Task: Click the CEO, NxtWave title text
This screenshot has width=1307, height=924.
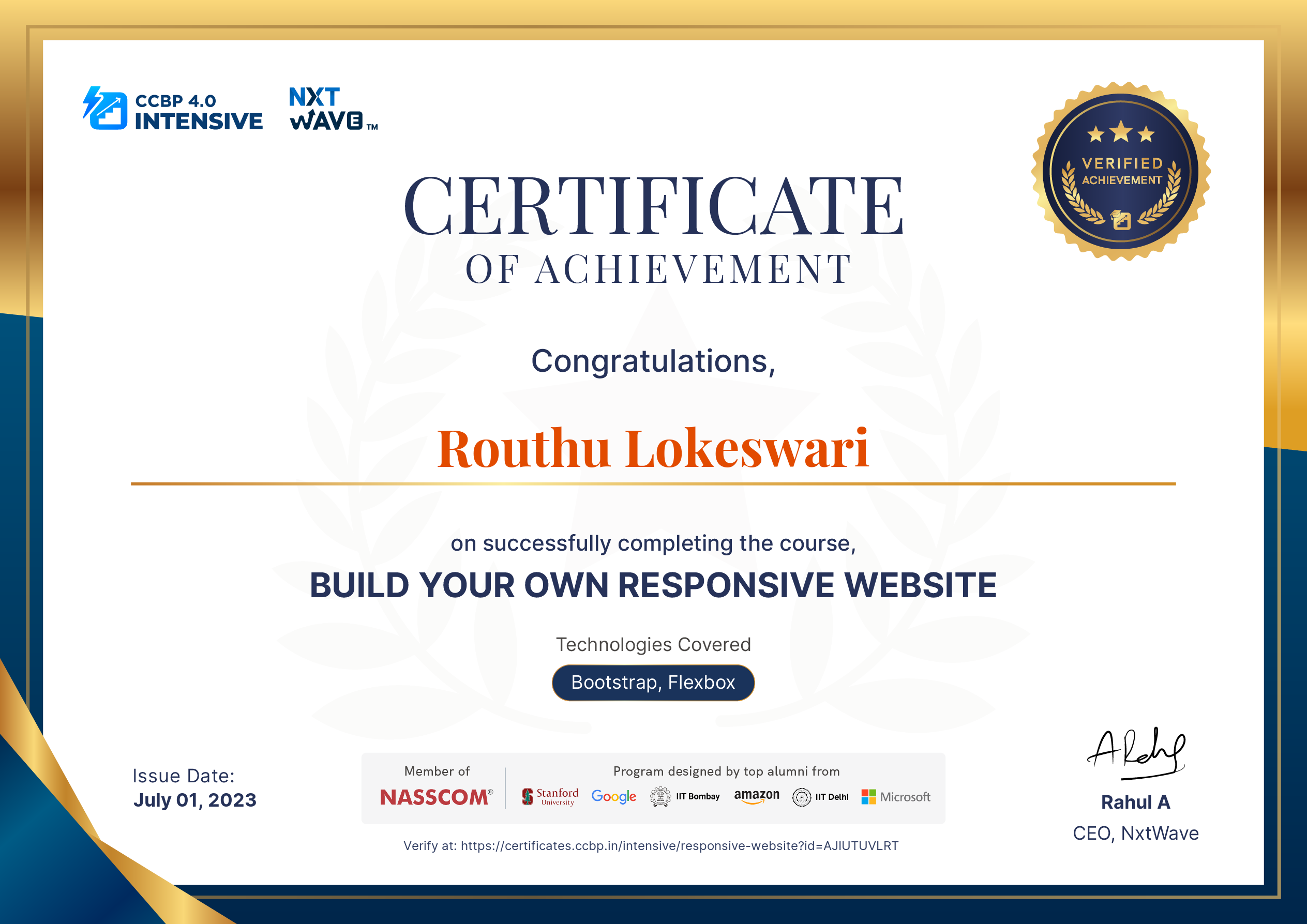Action: click(x=1135, y=833)
